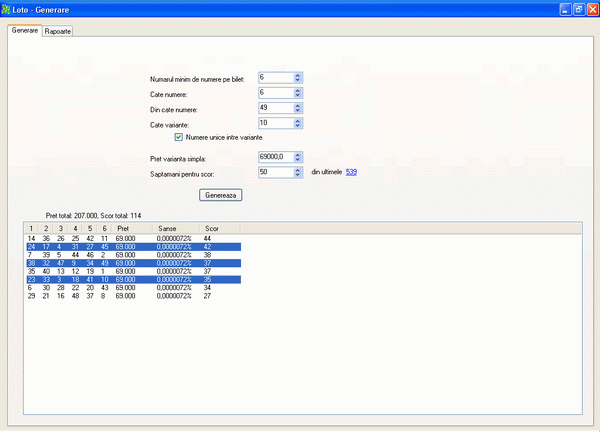600x432 pixels.
Task: Increment the 'Din cate numere' spinner
Action: (x=298, y=105)
